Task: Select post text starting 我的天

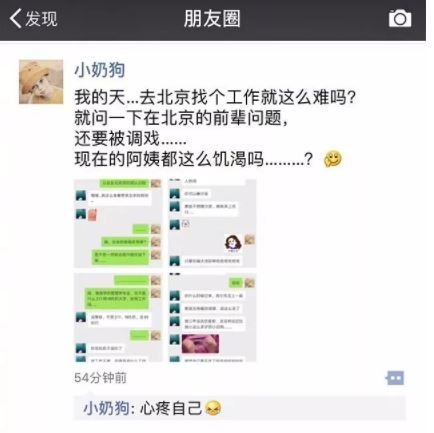Action: click(x=215, y=97)
